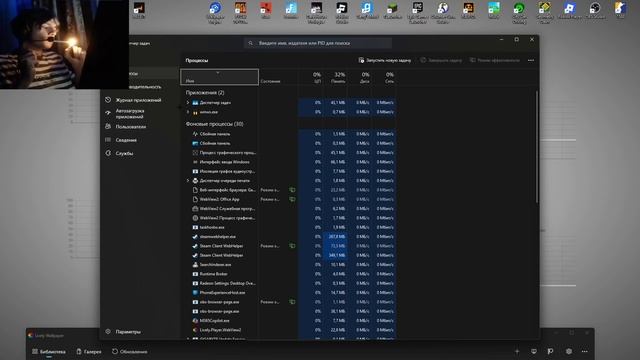Expand the Диспетчер очереди печати row

pyautogui.click(x=188, y=180)
